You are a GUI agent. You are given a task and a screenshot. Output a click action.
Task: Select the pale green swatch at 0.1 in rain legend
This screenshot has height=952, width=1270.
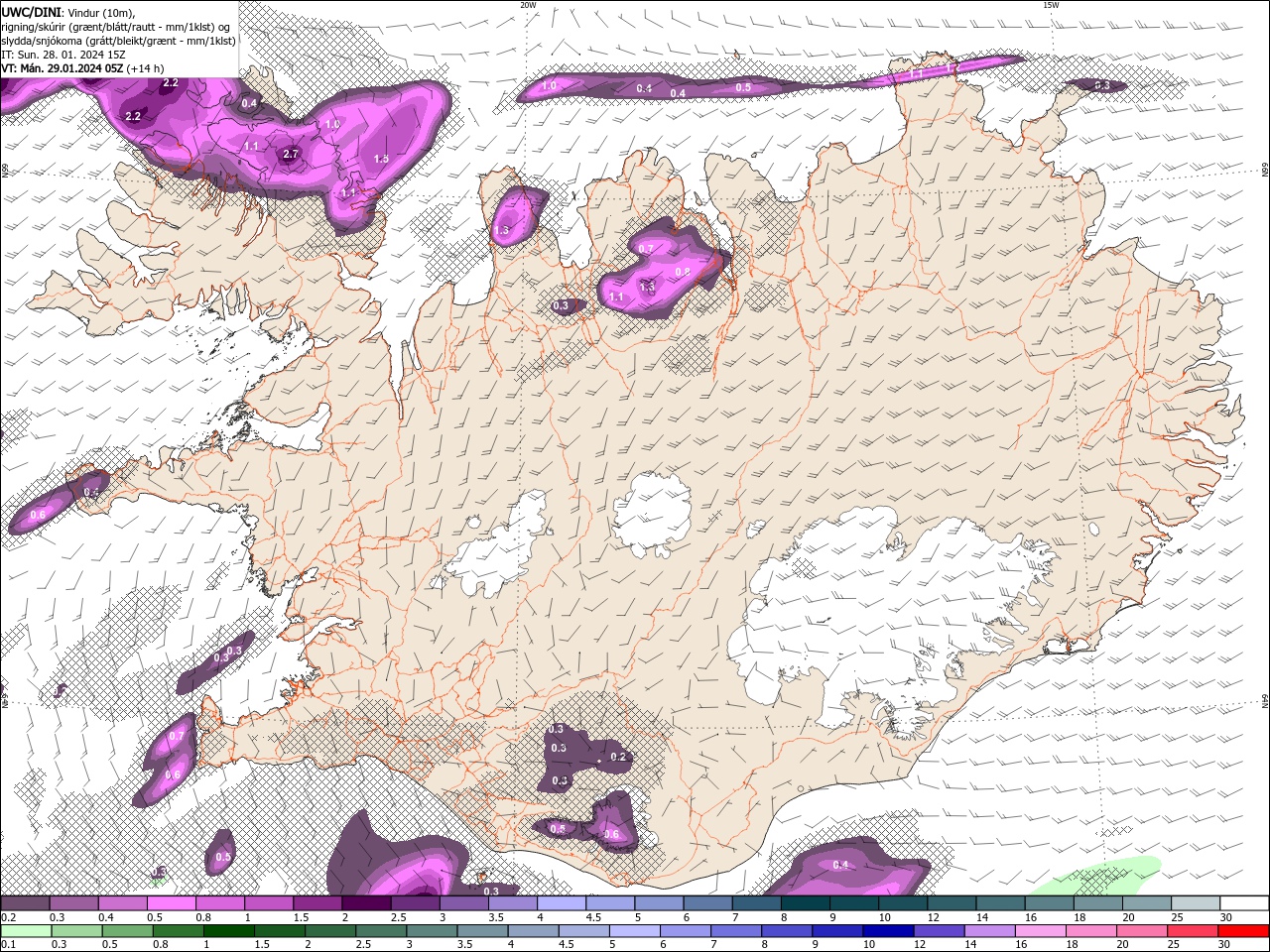point(26,931)
